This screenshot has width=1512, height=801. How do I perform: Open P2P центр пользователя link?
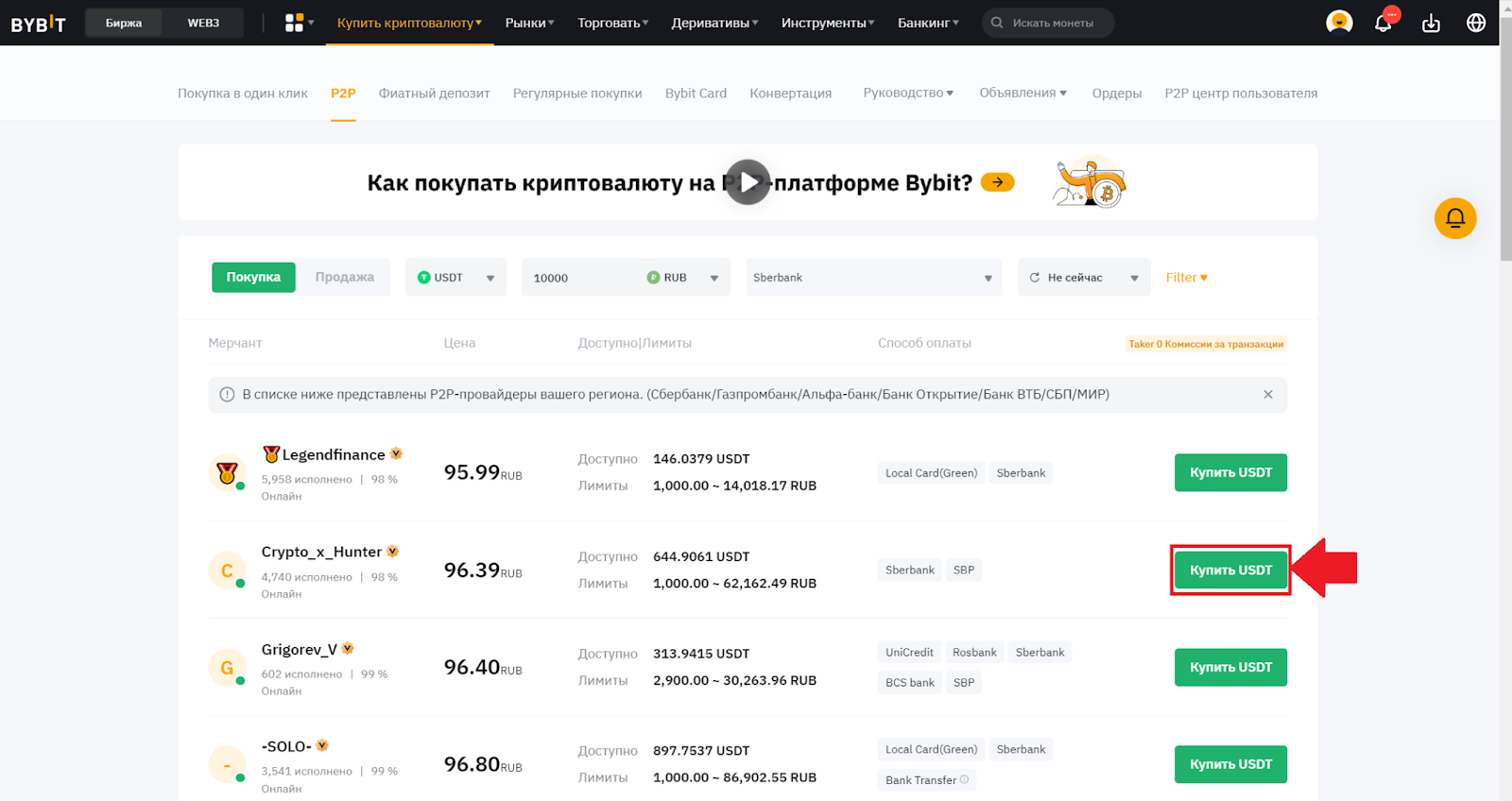pyautogui.click(x=1241, y=94)
